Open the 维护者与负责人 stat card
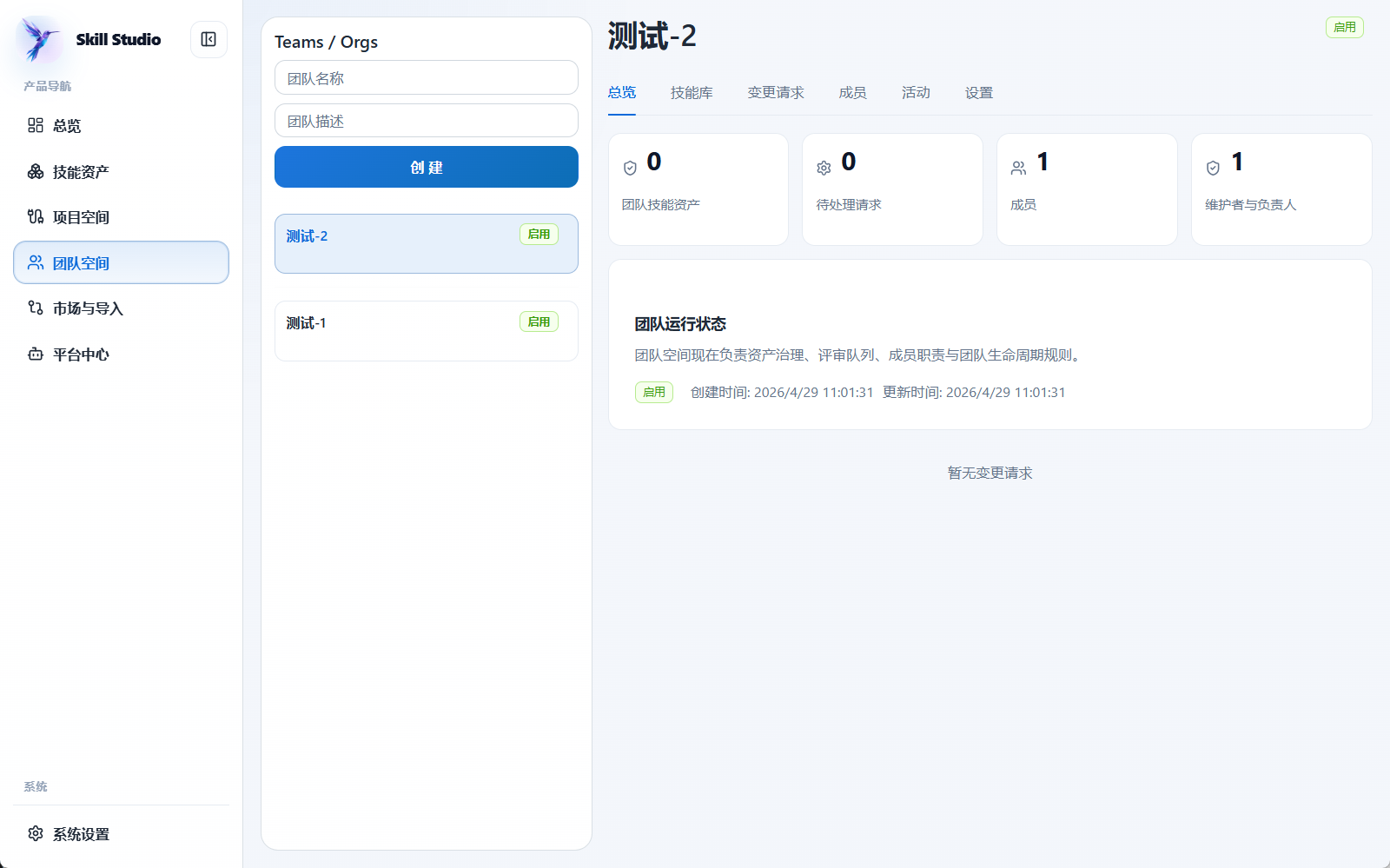Image resolution: width=1390 pixels, height=868 pixels. tap(1281, 189)
